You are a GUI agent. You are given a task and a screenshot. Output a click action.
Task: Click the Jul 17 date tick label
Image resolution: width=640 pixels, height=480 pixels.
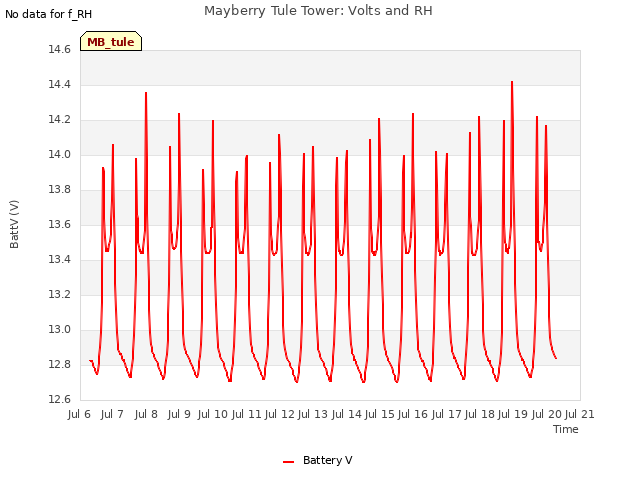pos(446,414)
